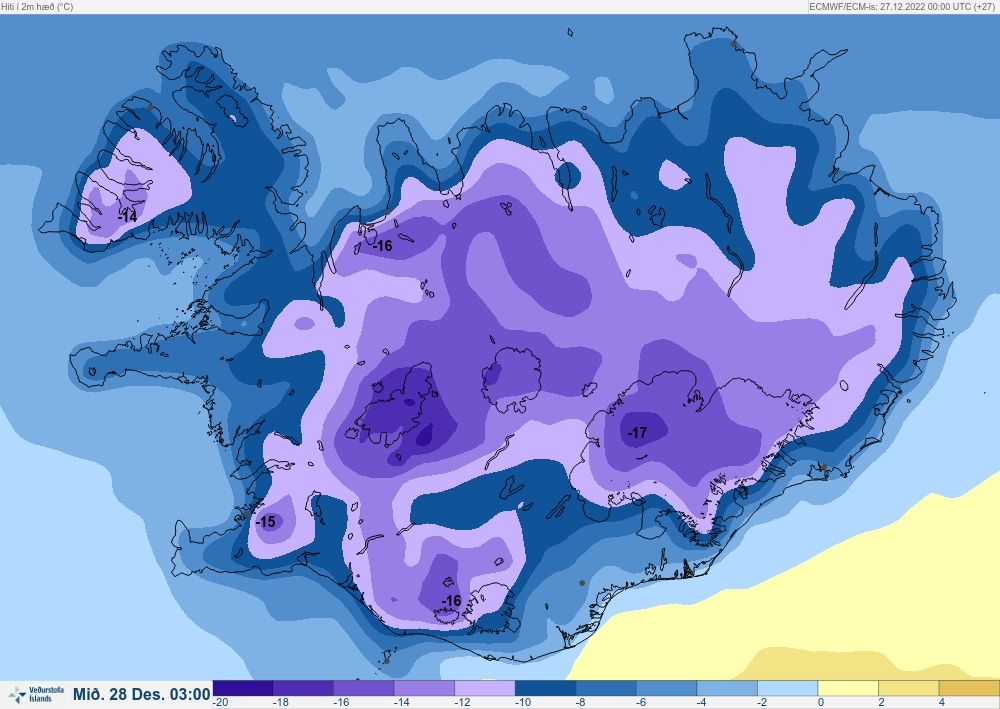The image size is (1000, 709).
Task: Click the -14 temperature label in the Westfjords
Action: point(128,217)
